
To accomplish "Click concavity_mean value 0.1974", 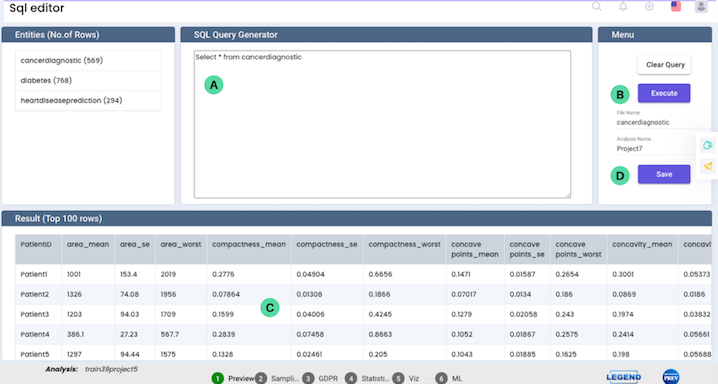I will pyautogui.click(x=623, y=314).
